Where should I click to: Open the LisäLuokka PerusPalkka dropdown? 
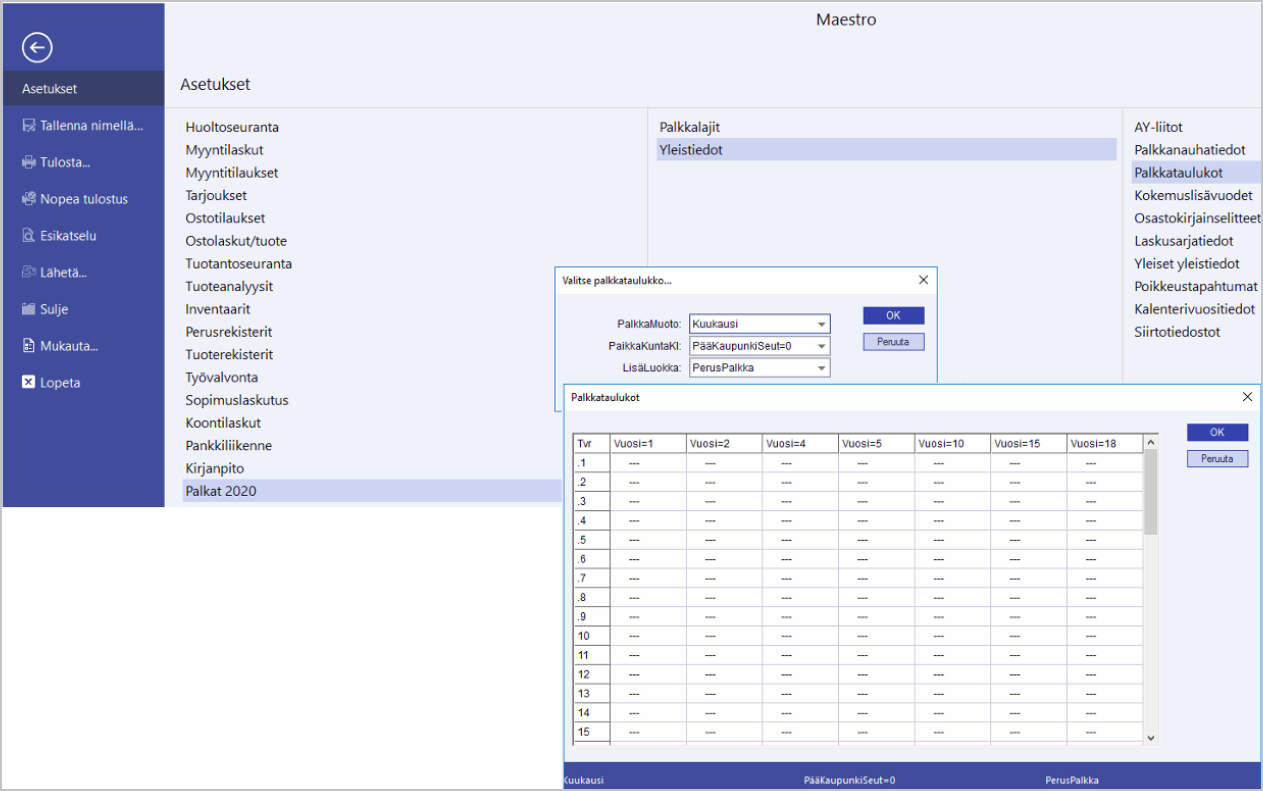[821, 368]
